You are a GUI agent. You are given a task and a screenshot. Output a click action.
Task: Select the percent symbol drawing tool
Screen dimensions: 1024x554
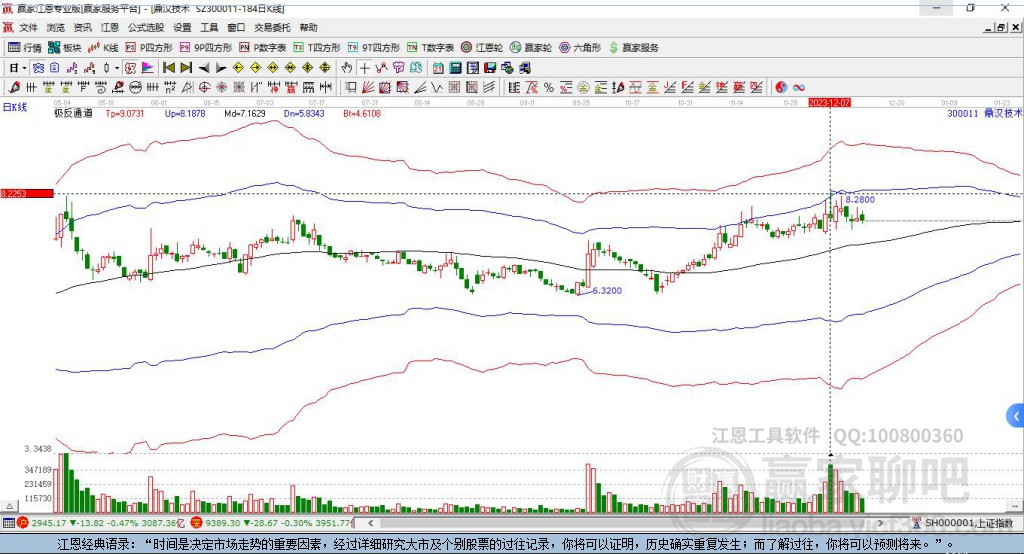[x=549, y=88]
